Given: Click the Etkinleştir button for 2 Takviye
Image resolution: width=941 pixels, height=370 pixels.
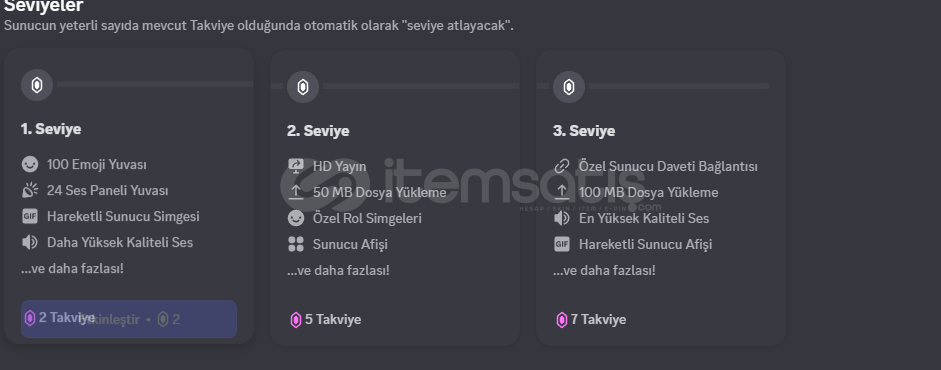Looking at the screenshot, I should click(129, 319).
